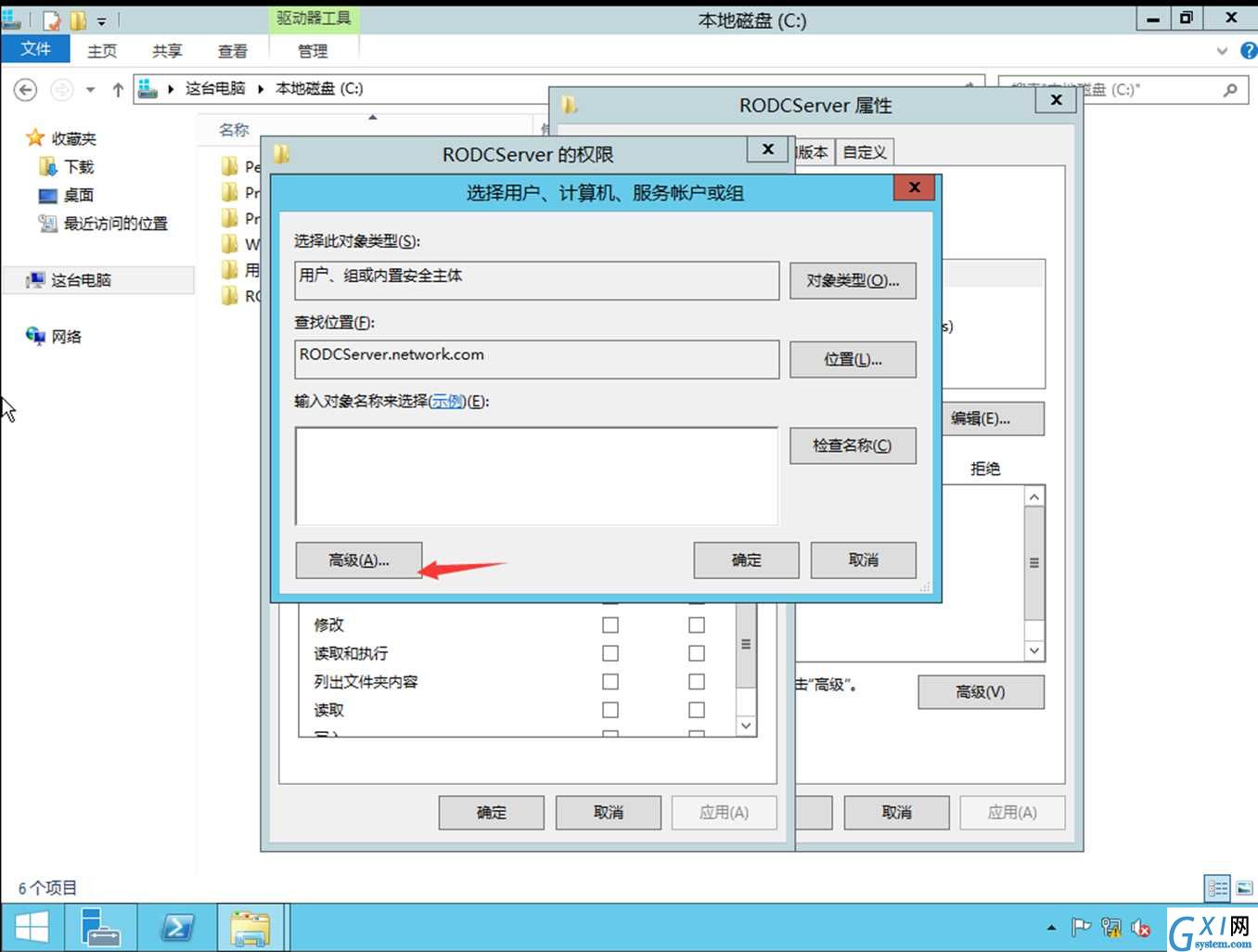Image resolution: width=1258 pixels, height=952 pixels.
Task: Select 收藏夹 in navigation pane
Action: (73, 139)
